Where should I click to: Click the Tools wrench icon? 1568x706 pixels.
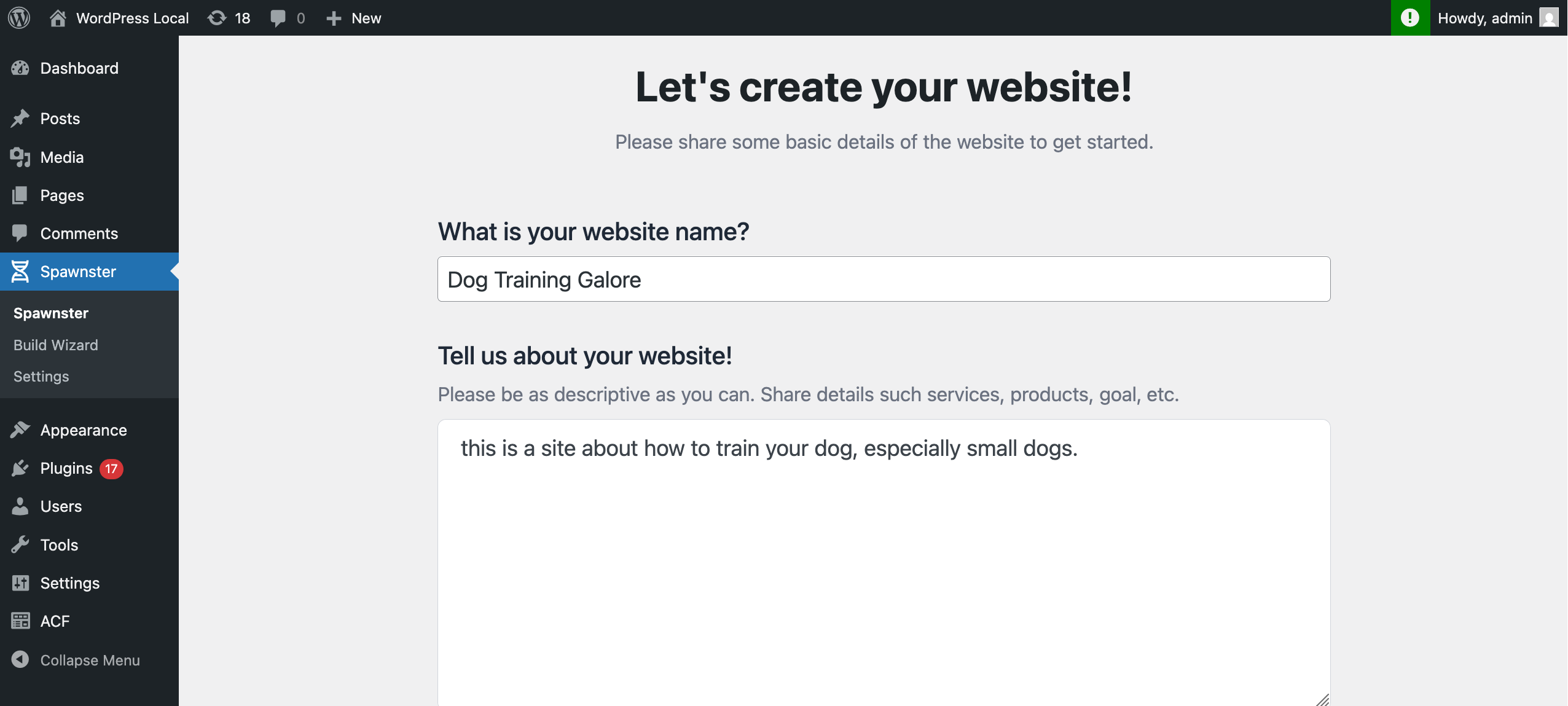[x=20, y=545]
